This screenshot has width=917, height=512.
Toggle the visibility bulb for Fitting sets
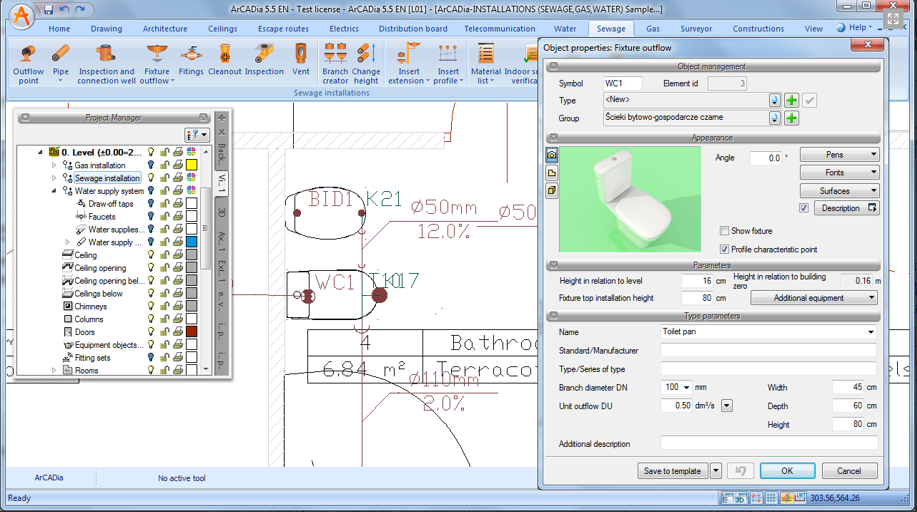click(x=151, y=358)
